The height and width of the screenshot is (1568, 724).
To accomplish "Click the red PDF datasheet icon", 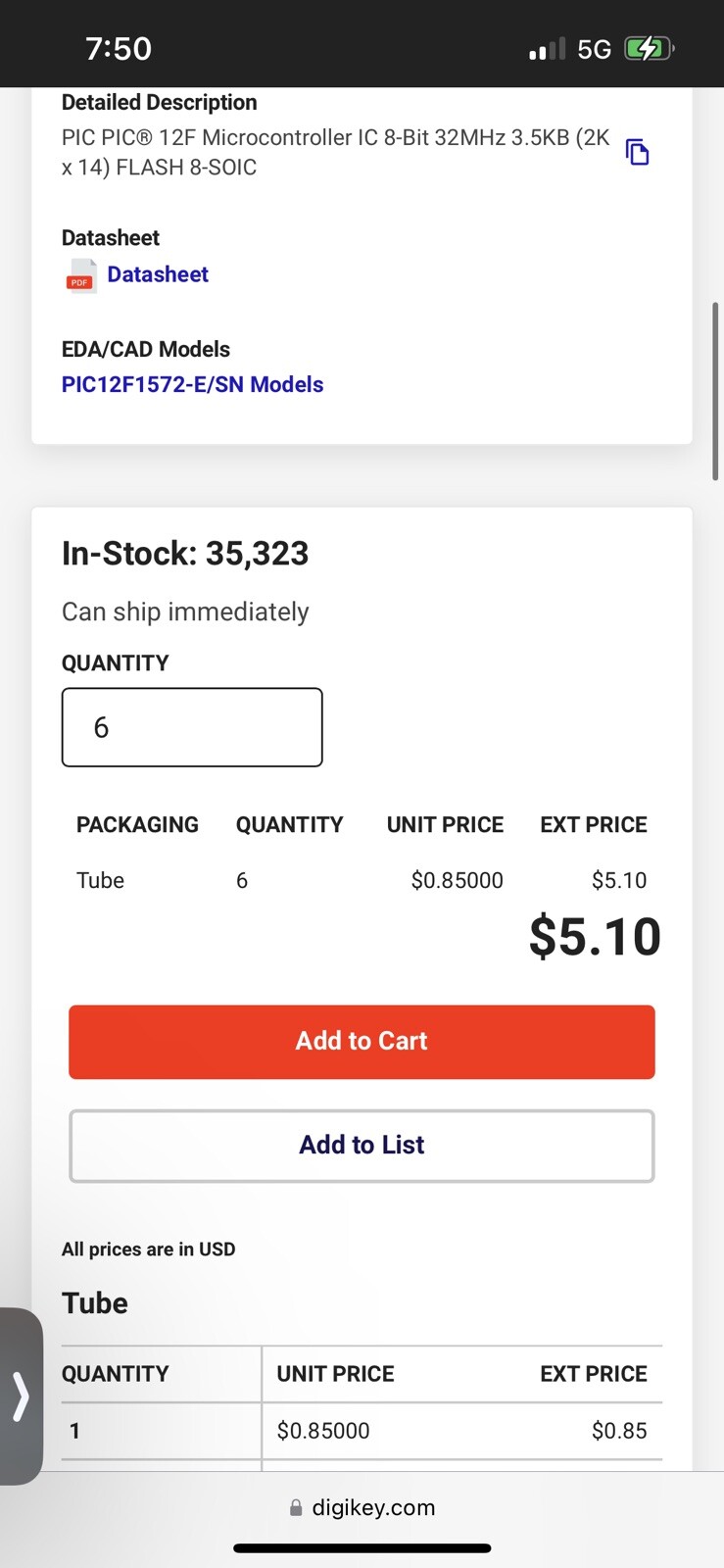I will 80,276.
